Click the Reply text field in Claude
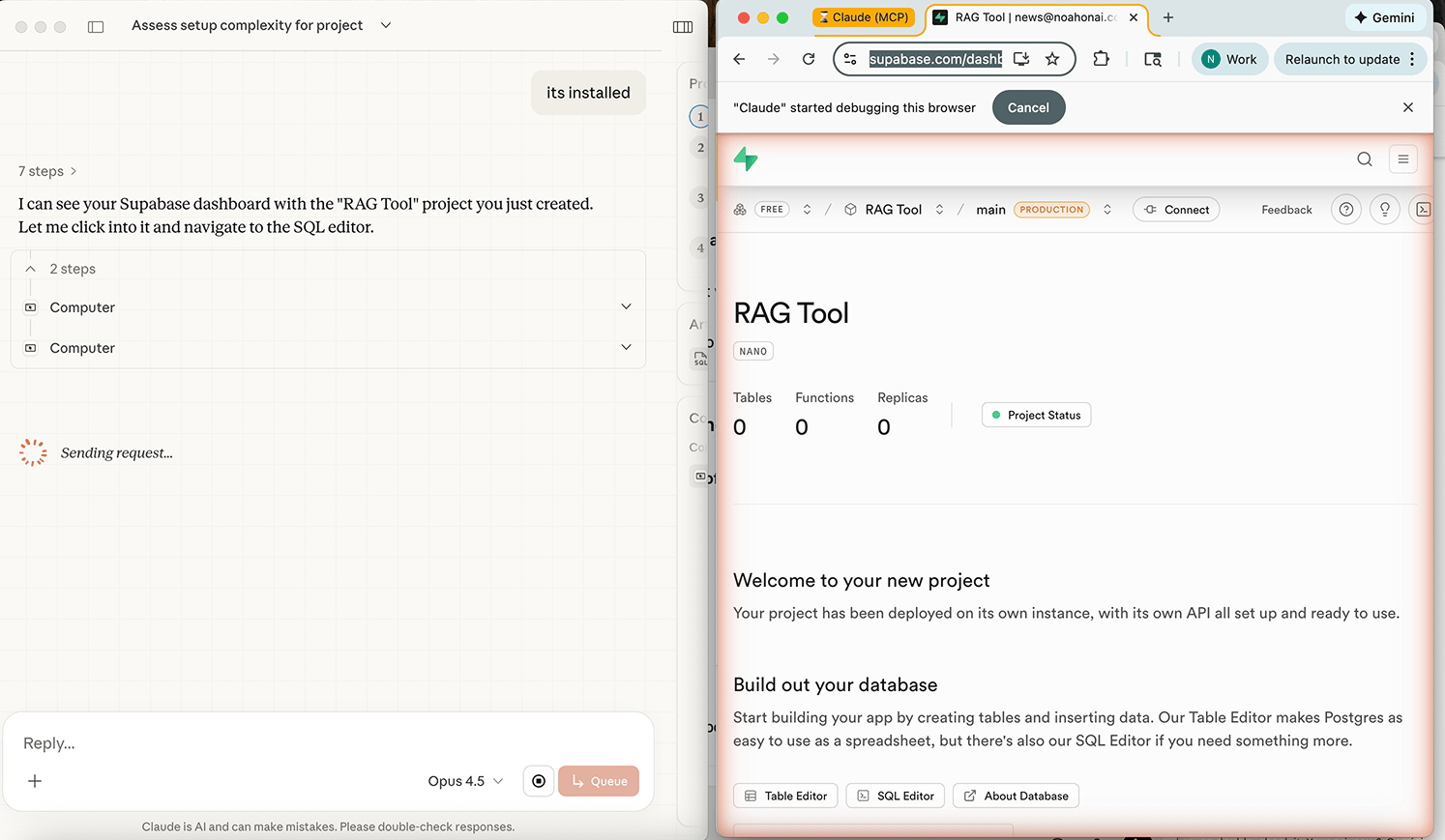 pyautogui.click(x=327, y=742)
